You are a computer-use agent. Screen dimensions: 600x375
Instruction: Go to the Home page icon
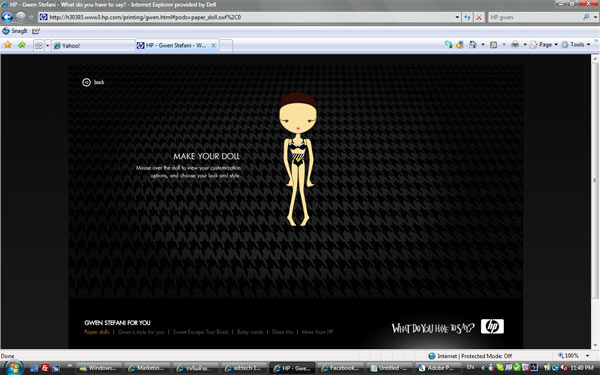coord(473,45)
